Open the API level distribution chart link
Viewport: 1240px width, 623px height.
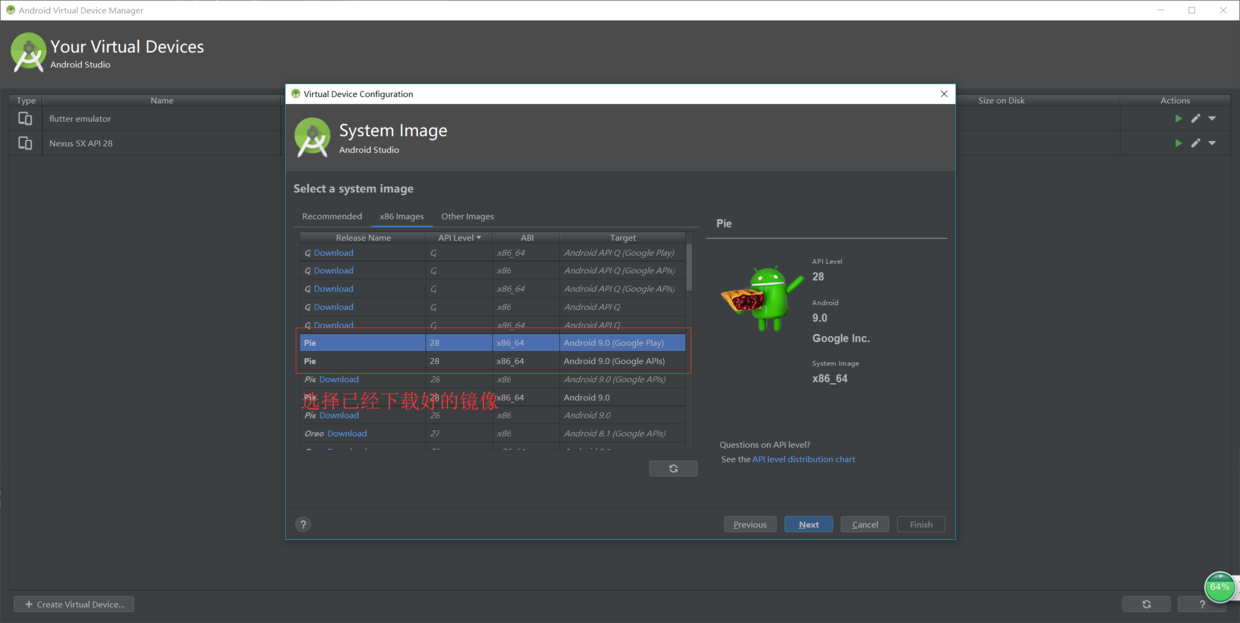pyautogui.click(x=803, y=459)
